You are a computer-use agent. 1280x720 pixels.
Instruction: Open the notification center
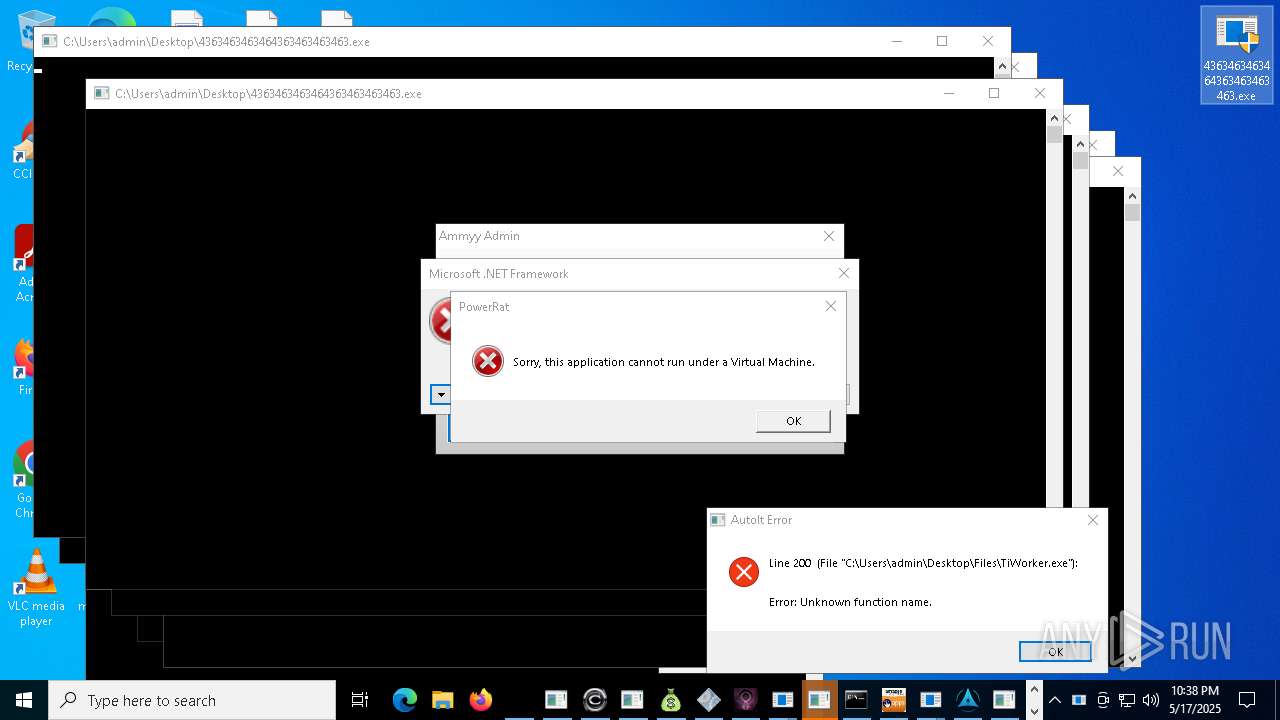point(1247,700)
